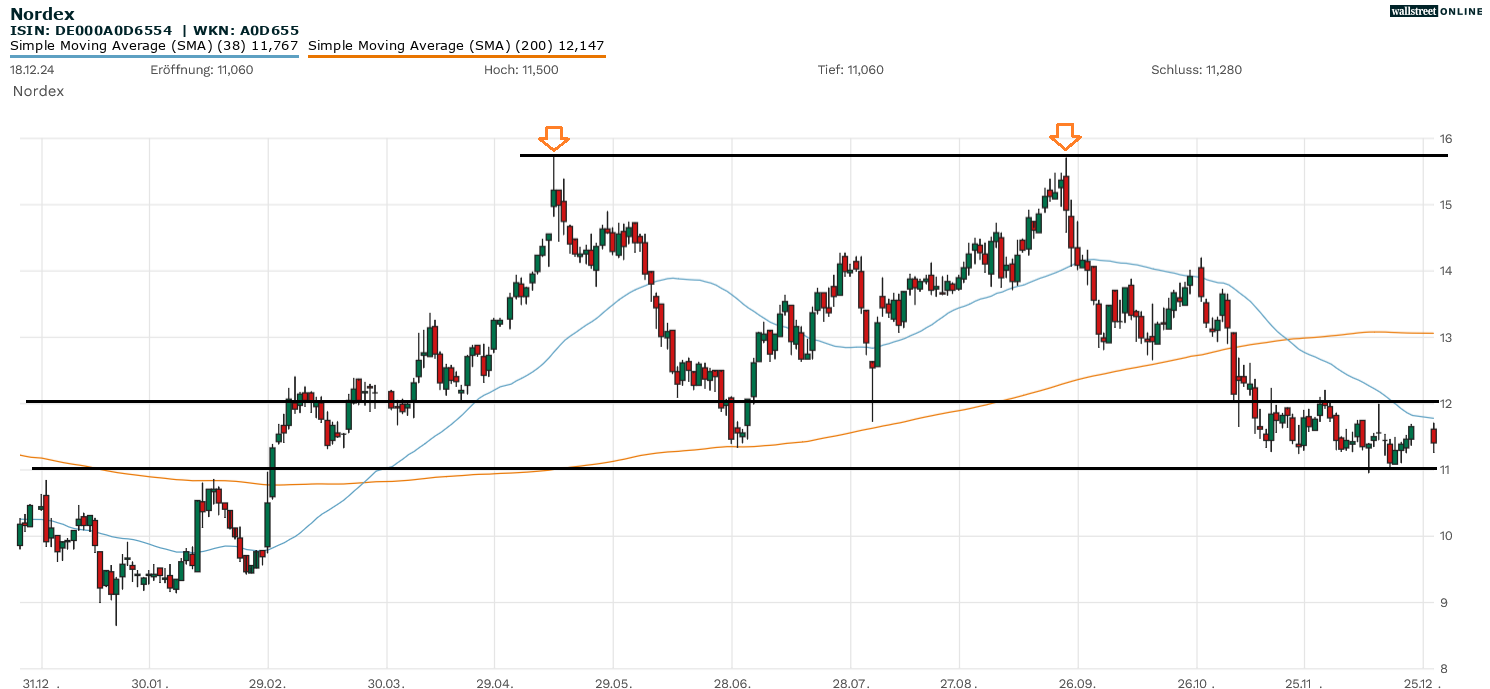Viewport: 1490px width, 689px height.
Task: Click the 12 label on the price axis
Action: pyautogui.click(x=1446, y=404)
